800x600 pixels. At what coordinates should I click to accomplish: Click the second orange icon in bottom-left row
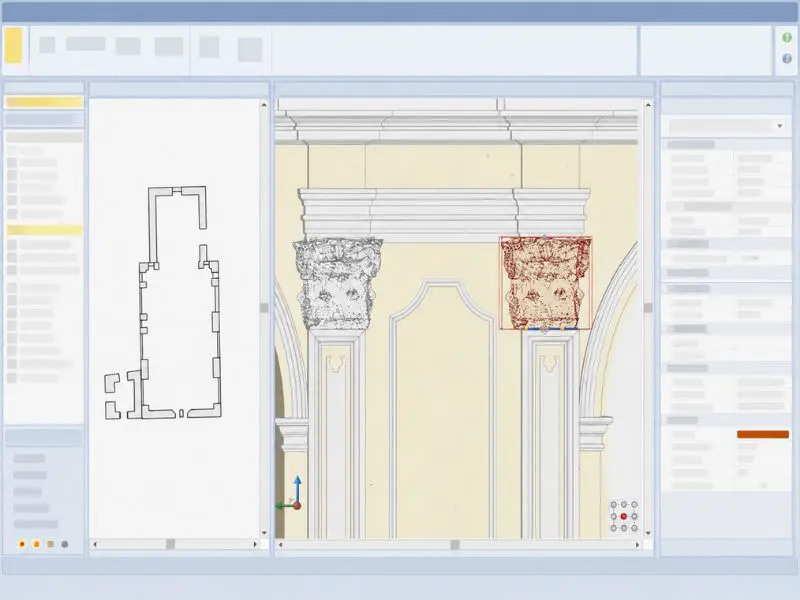point(36,544)
